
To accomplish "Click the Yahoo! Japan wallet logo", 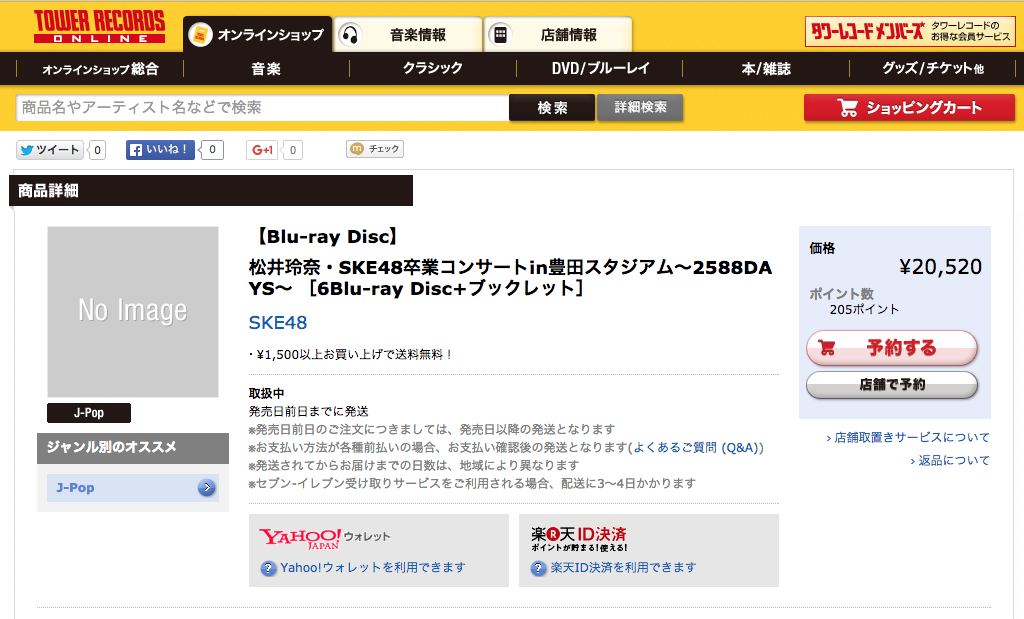I will click(x=300, y=539).
